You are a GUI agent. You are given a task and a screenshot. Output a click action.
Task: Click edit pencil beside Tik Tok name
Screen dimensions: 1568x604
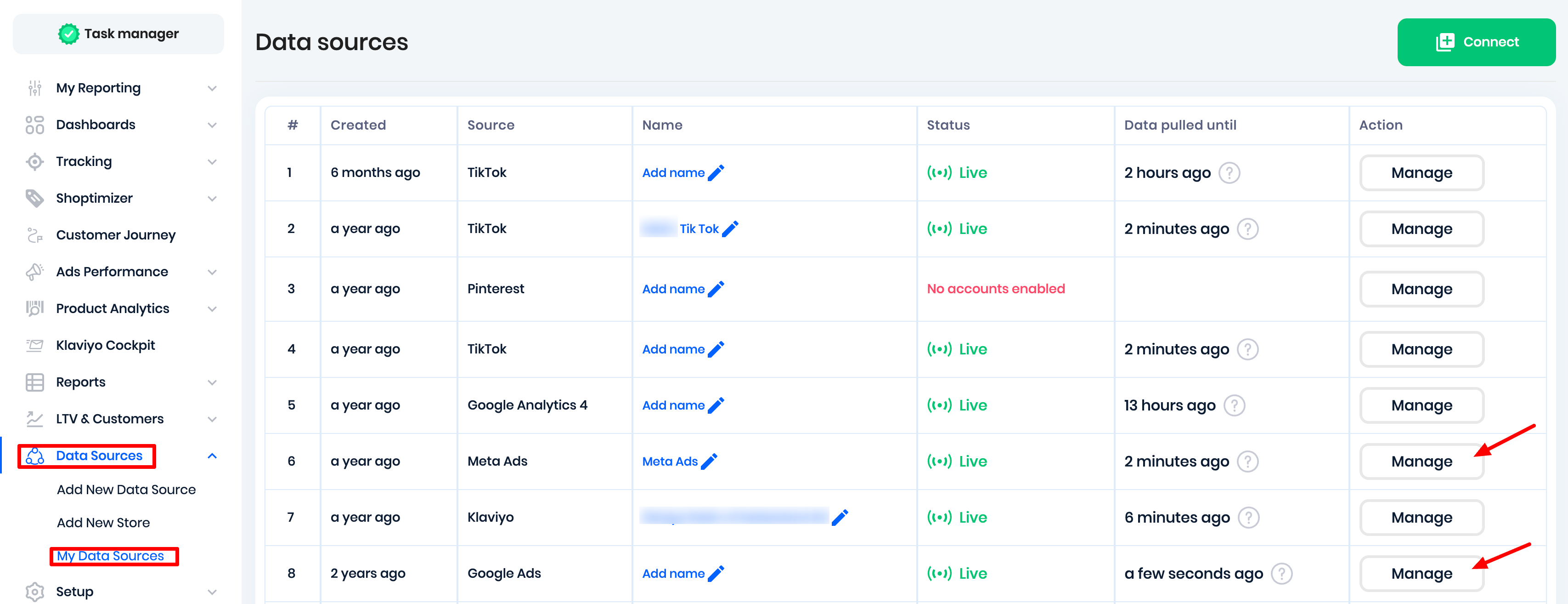pos(730,228)
